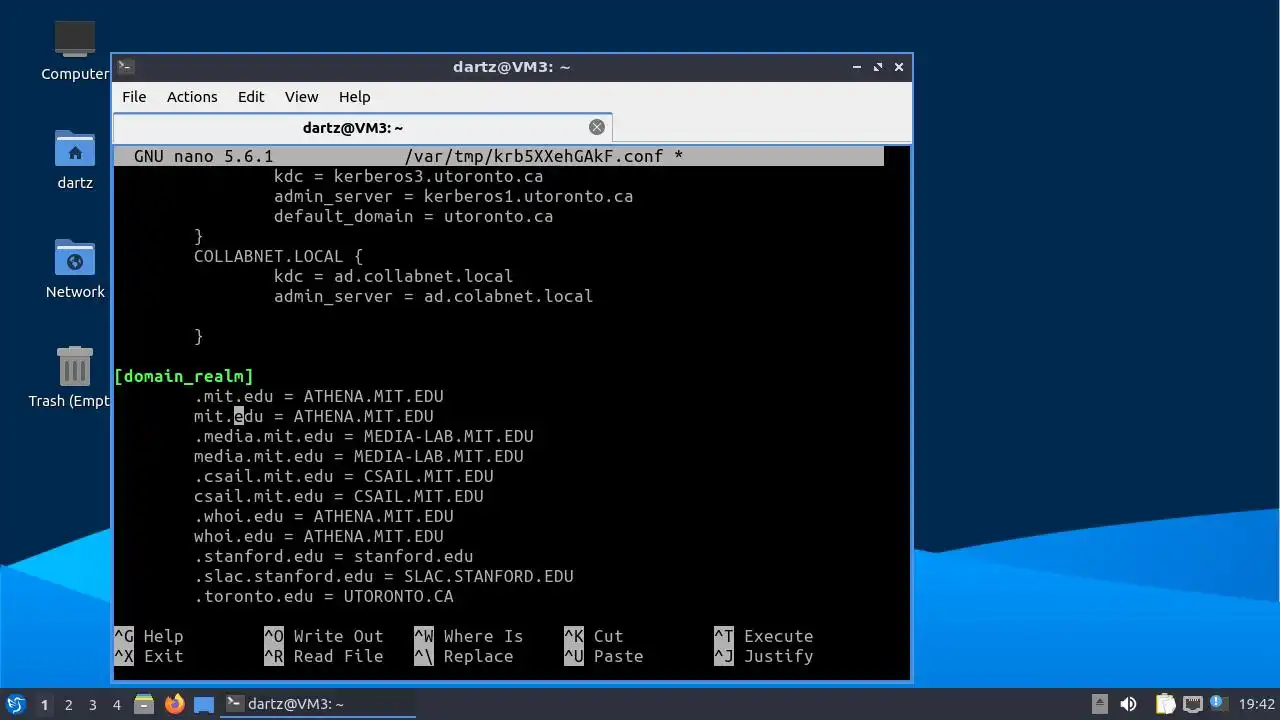This screenshot has width=1280, height=720.
Task: Click the 'COLLABNET.LOCAL {' line
Action: coord(278,256)
